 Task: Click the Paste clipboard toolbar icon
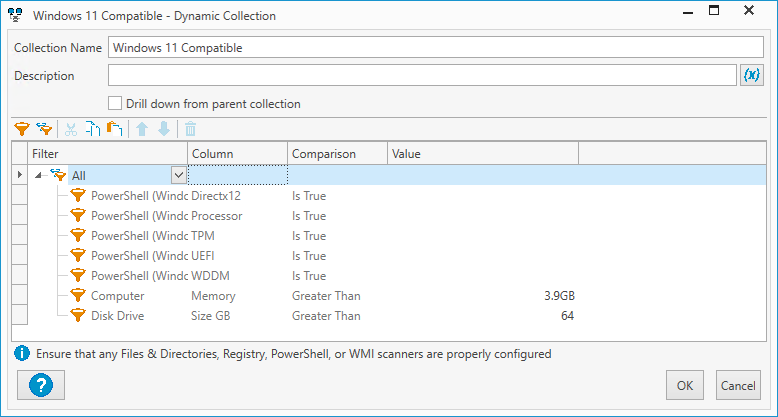coord(115,130)
